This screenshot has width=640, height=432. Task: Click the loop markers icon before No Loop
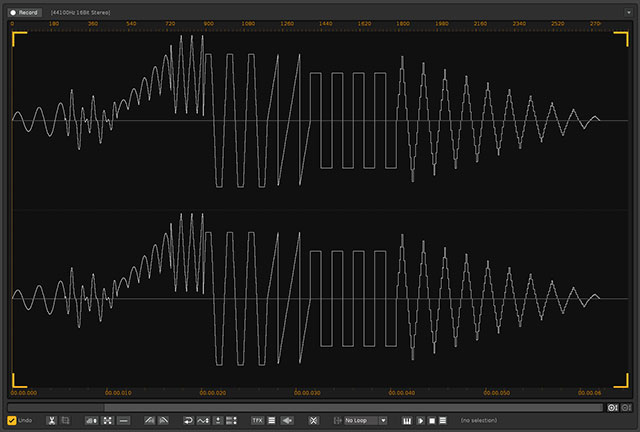(337, 420)
